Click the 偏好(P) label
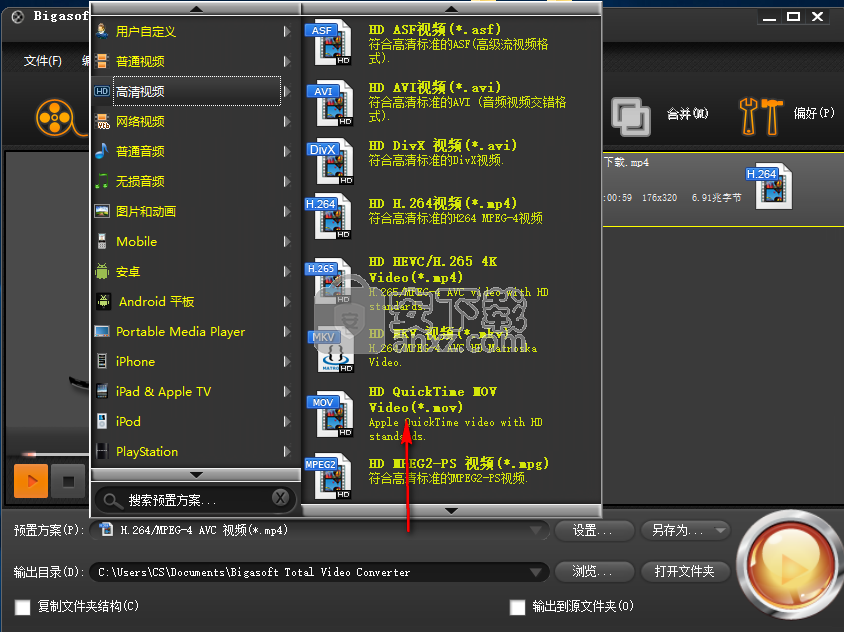 pos(814,113)
